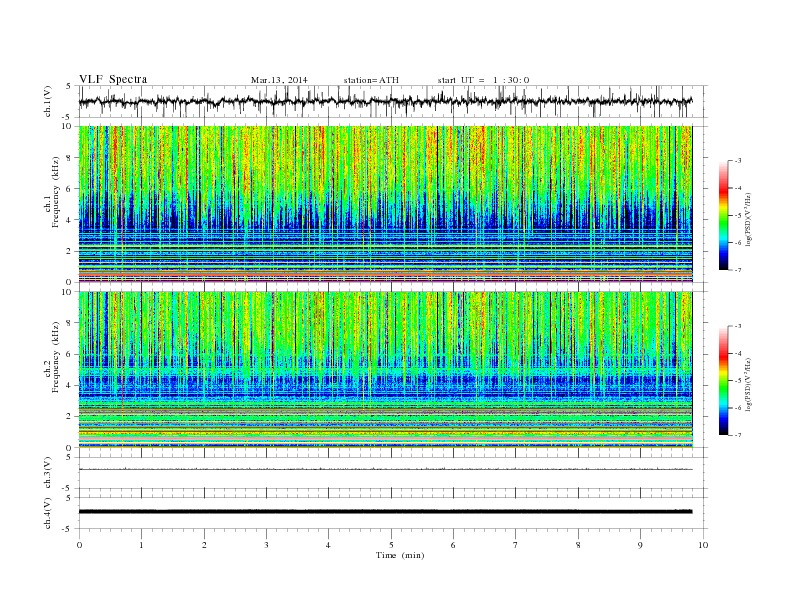Click the ch.1 voltage waveform trace
Image resolution: width=792 pixels, height=612 pixels.
(x=385, y=101)
